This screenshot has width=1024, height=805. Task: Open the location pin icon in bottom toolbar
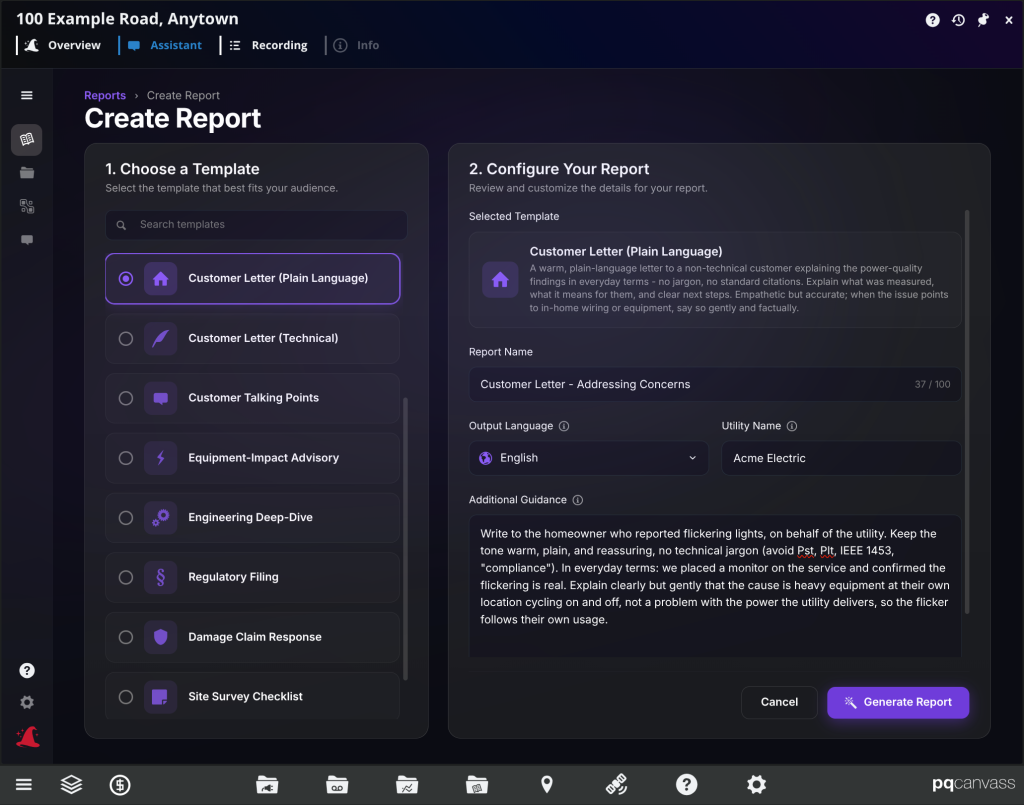tap(547, 784)
